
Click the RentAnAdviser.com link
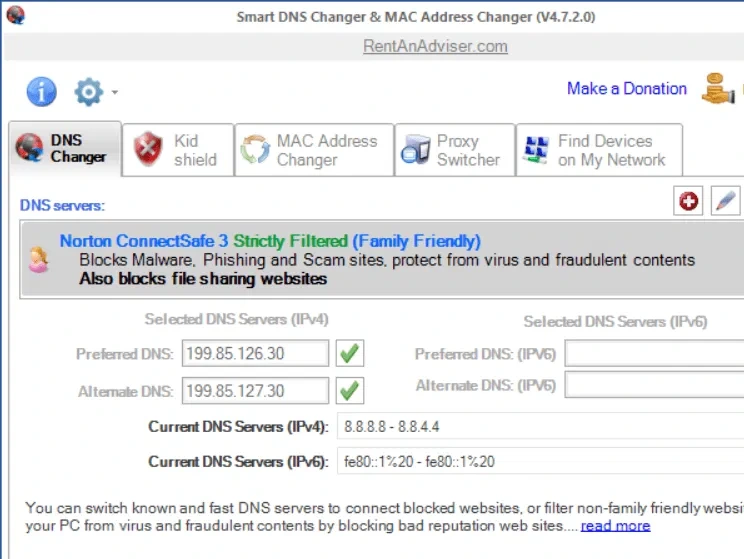point(435,46)
